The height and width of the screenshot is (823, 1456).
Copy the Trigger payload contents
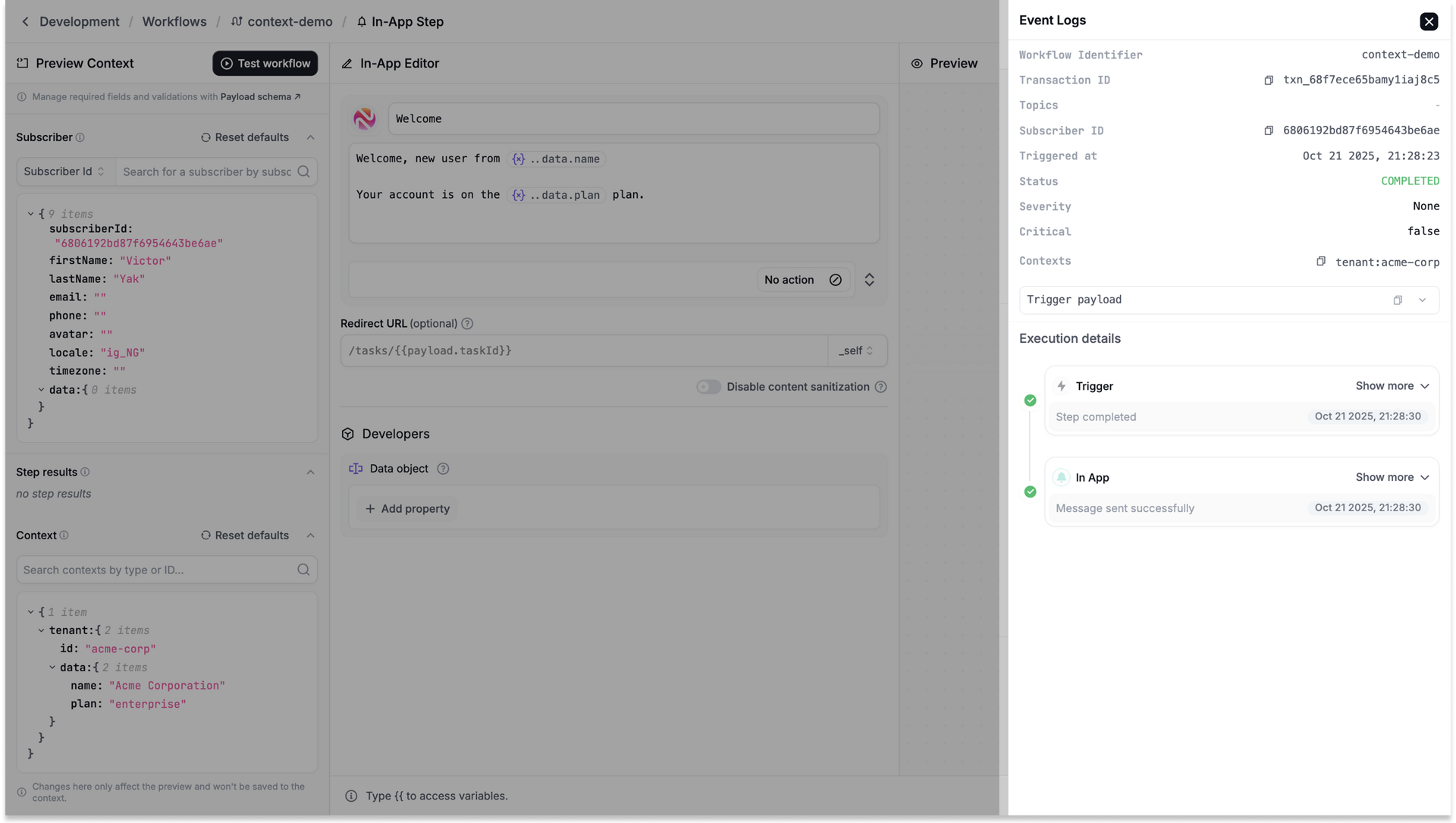[x=1398, y=300]
